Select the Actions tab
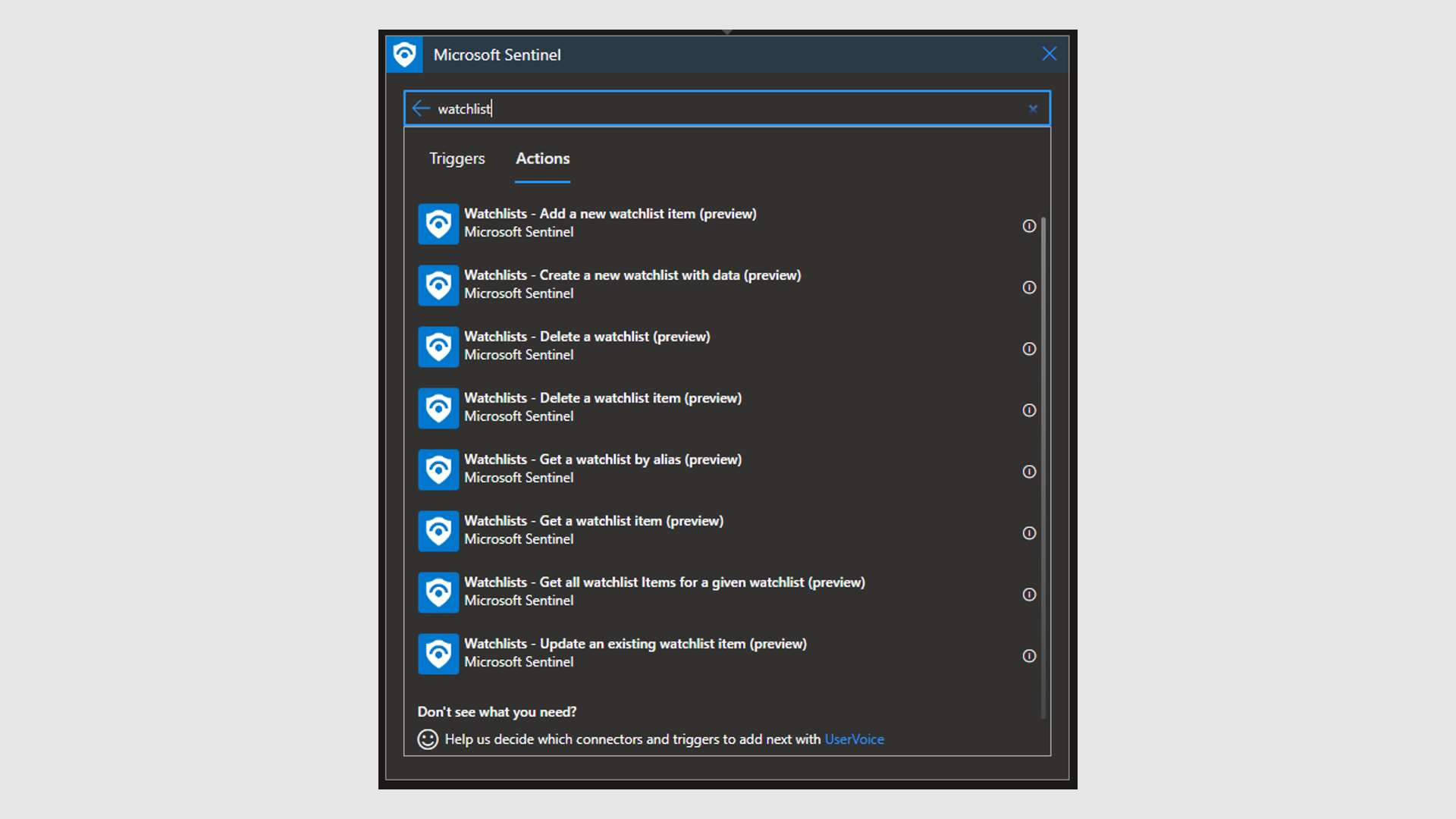Screen dimensions: 1456x819 pyautogui.click(x=542, y=158)
